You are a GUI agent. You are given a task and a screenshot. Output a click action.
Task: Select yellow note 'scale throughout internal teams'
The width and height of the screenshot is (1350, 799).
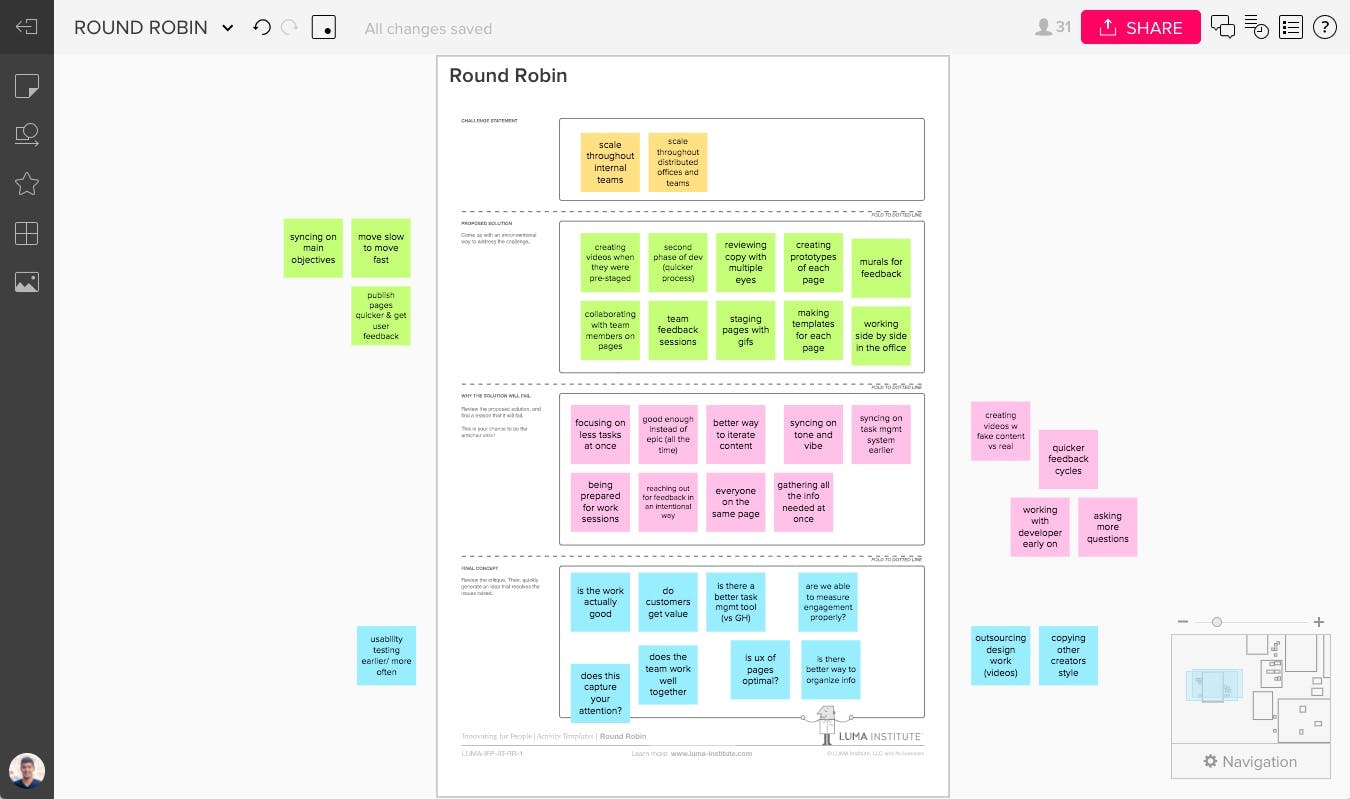click(610, 162)
